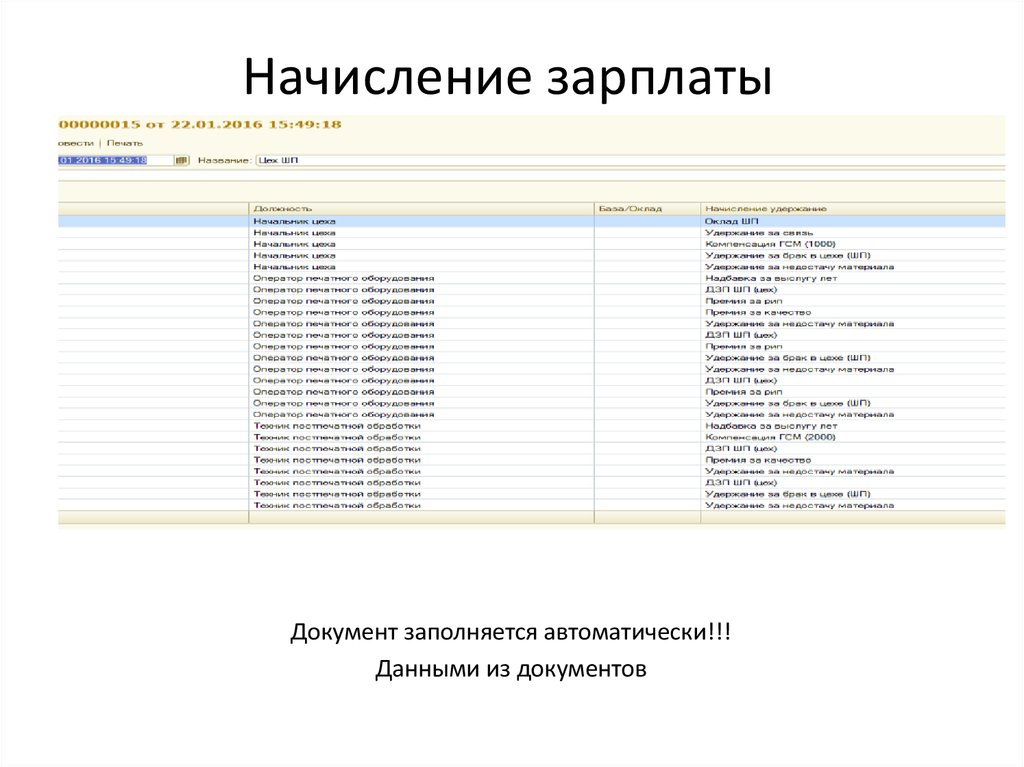Select the Компенсация ГСМ (1000) entry
The width and height of the screenshot is (1024, 767).
coord(769,244)
